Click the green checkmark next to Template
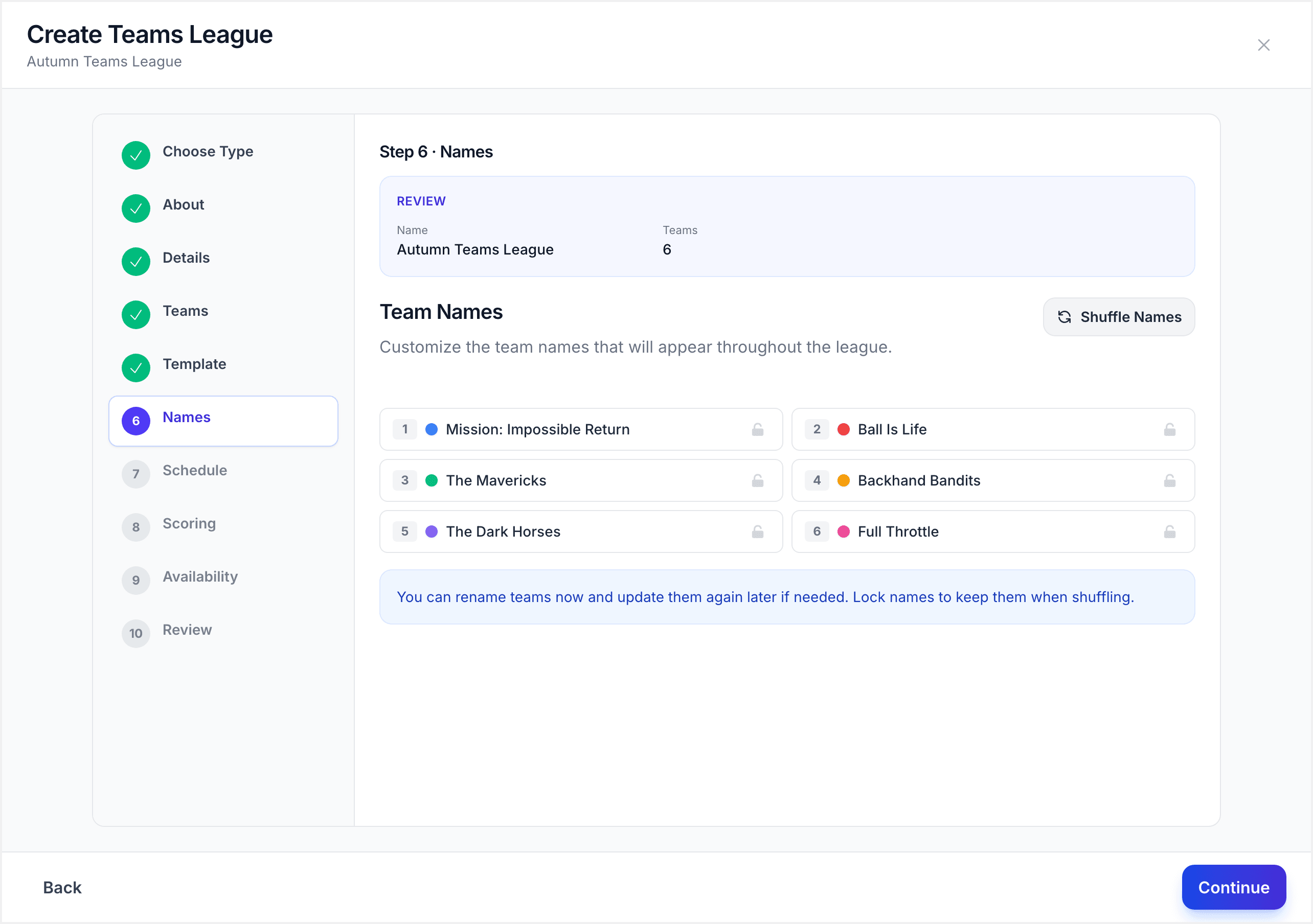Viewport: 1313px width, 924px height. coord(136,367)
